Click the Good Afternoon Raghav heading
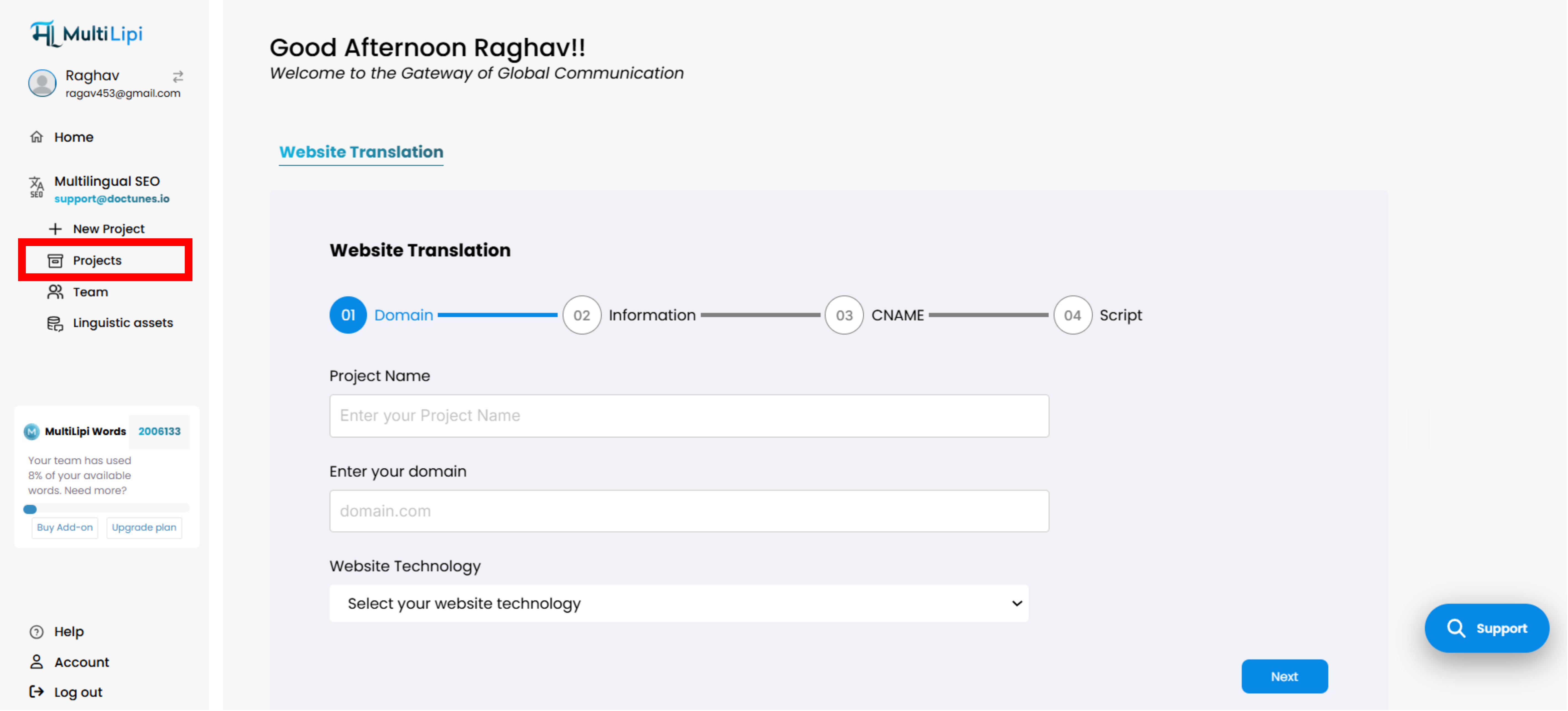The height and width of the screenshot is (711, 1568). point(427,48)
